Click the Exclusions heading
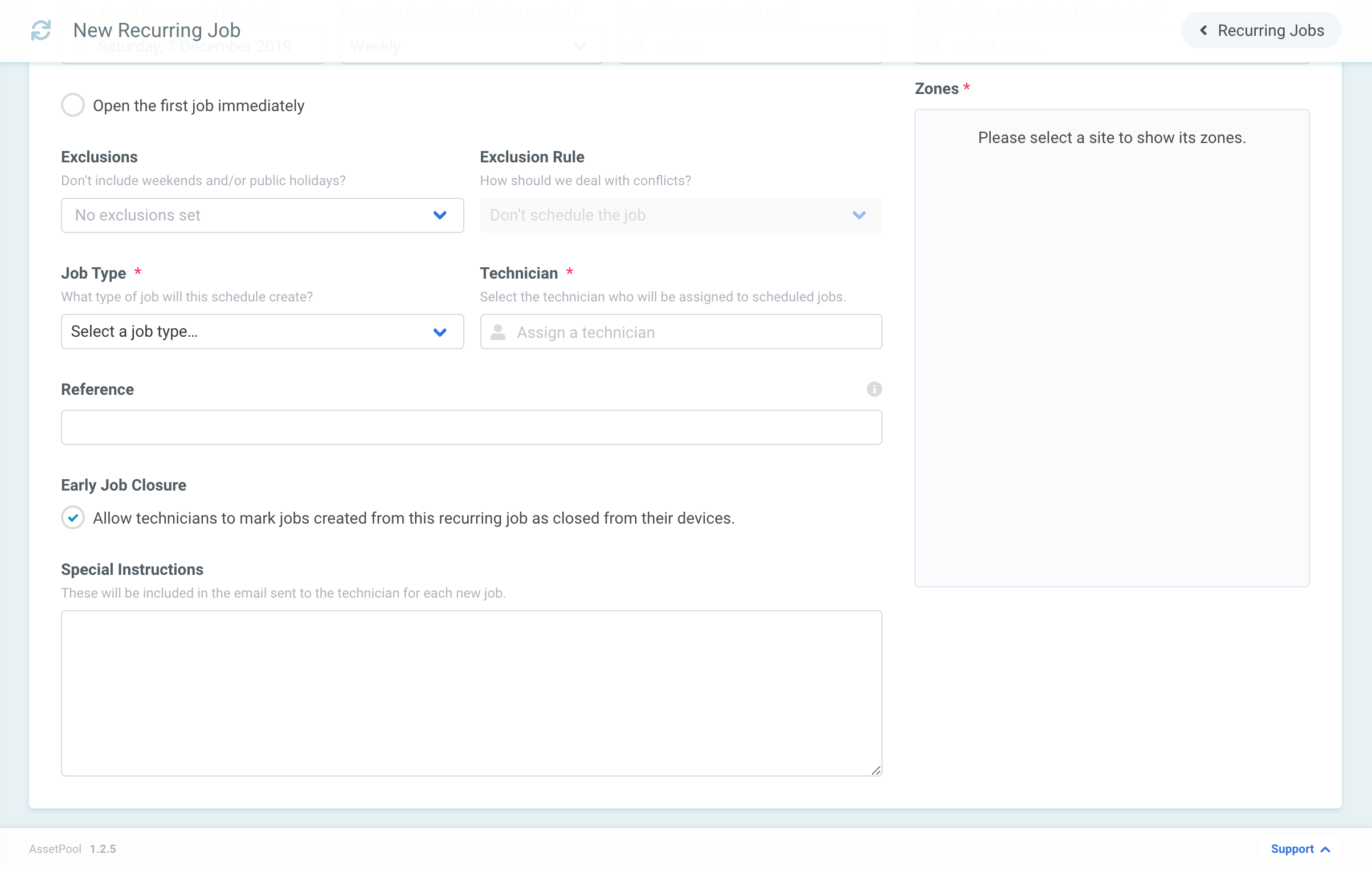 (x=99, y=157)
